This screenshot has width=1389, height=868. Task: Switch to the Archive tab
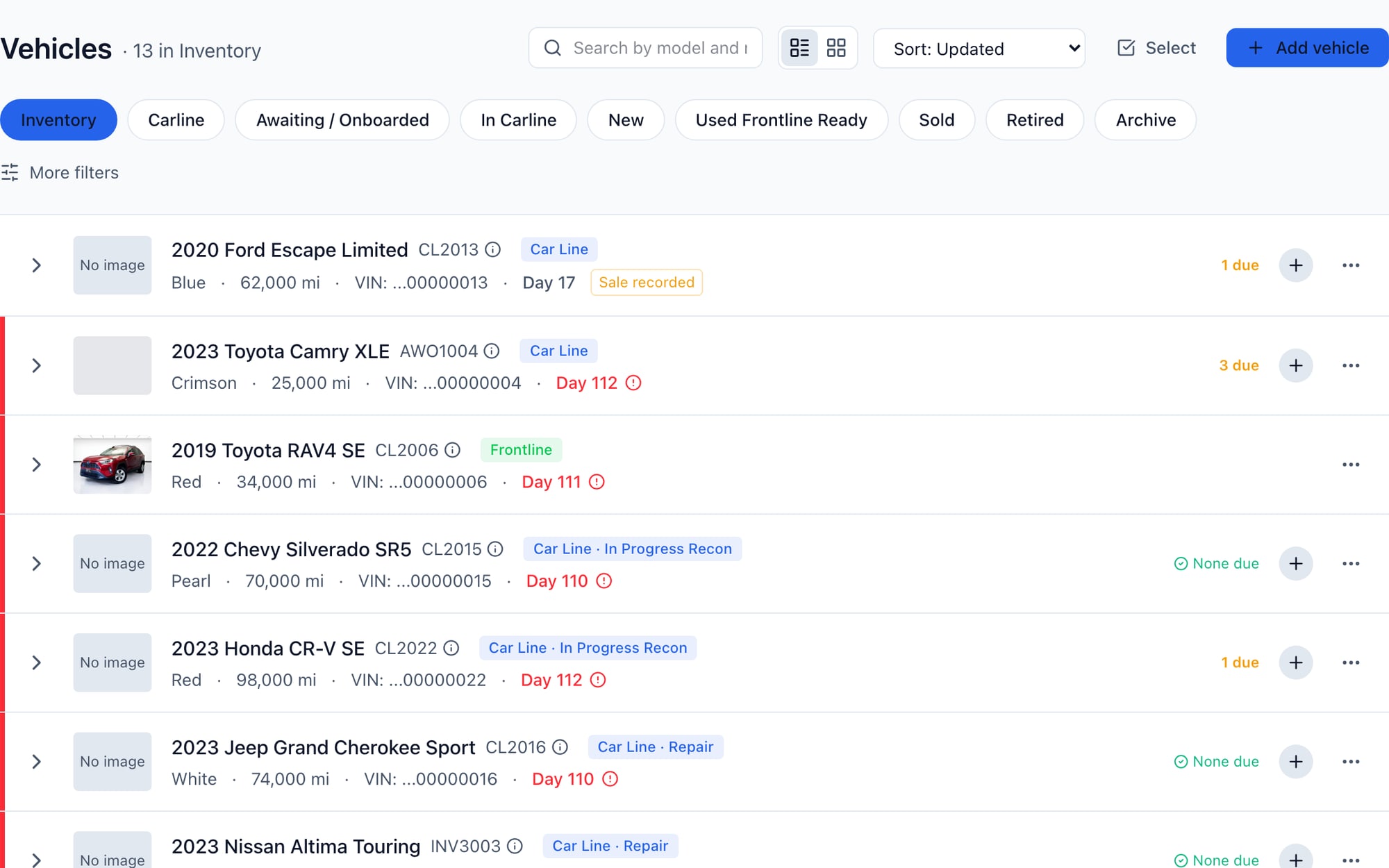1145,120
